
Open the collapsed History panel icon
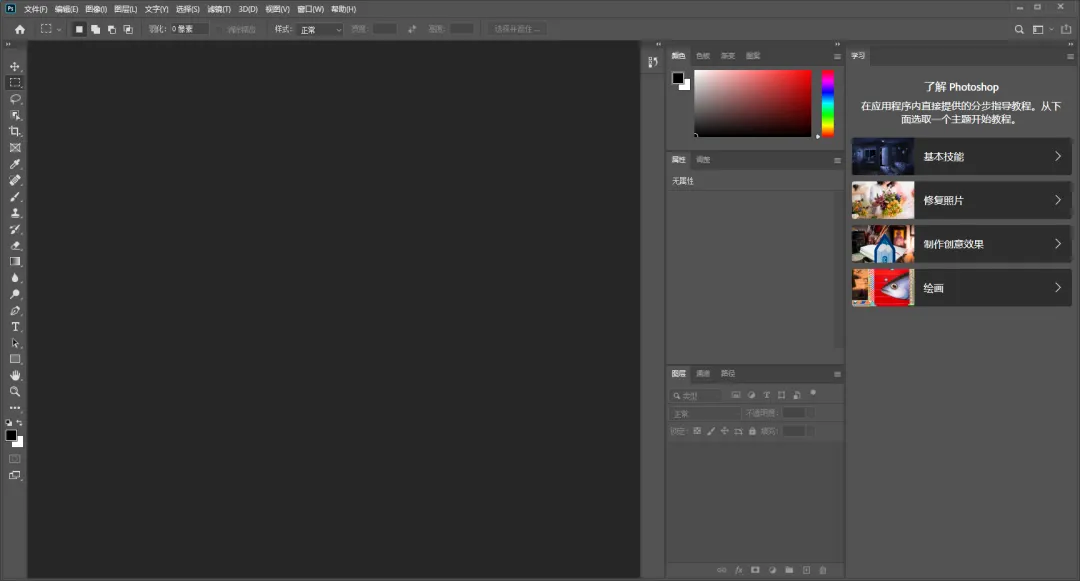click(x=653, y=62)
